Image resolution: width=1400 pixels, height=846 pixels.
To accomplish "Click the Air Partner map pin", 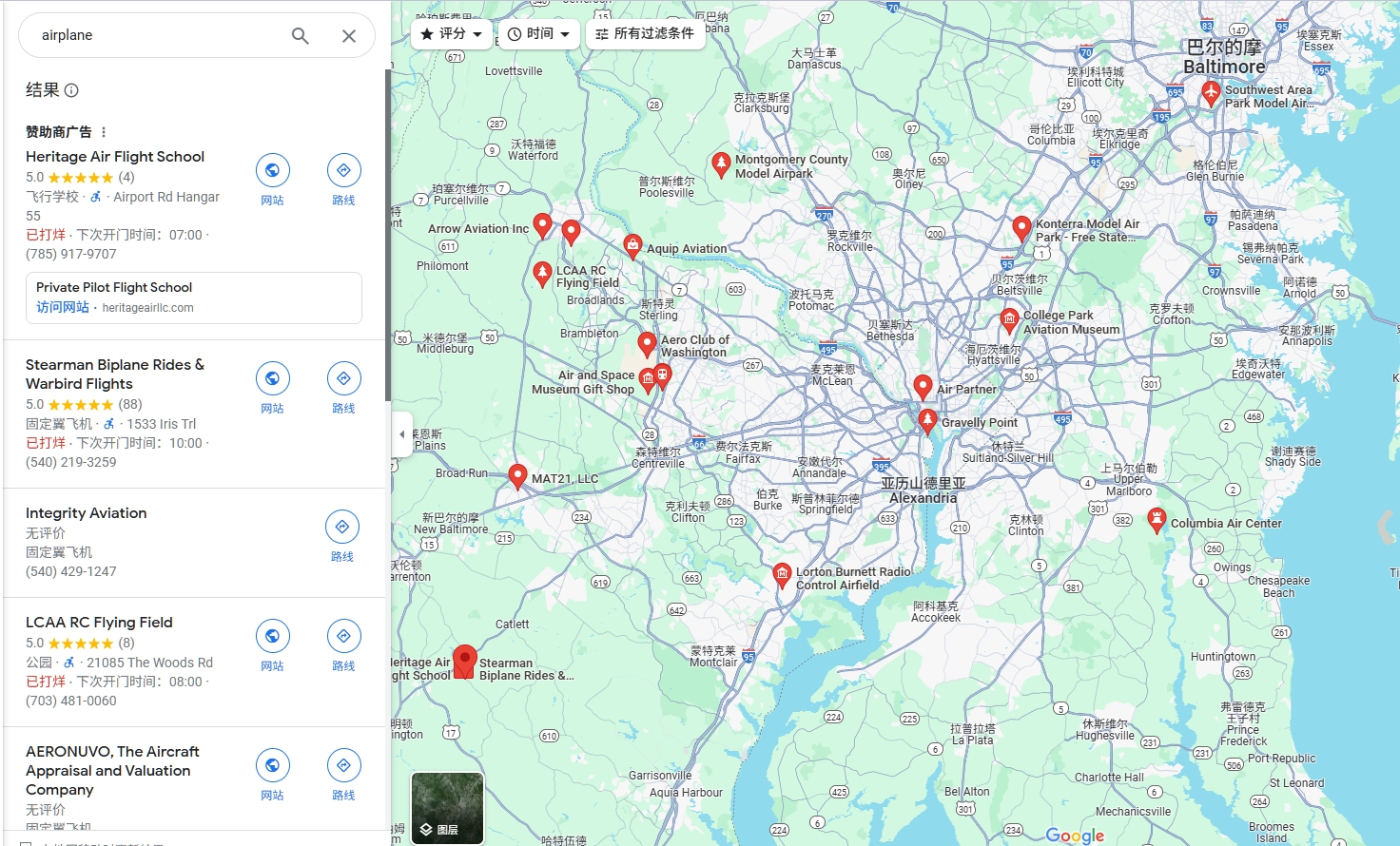I will [x=923, y=387].
